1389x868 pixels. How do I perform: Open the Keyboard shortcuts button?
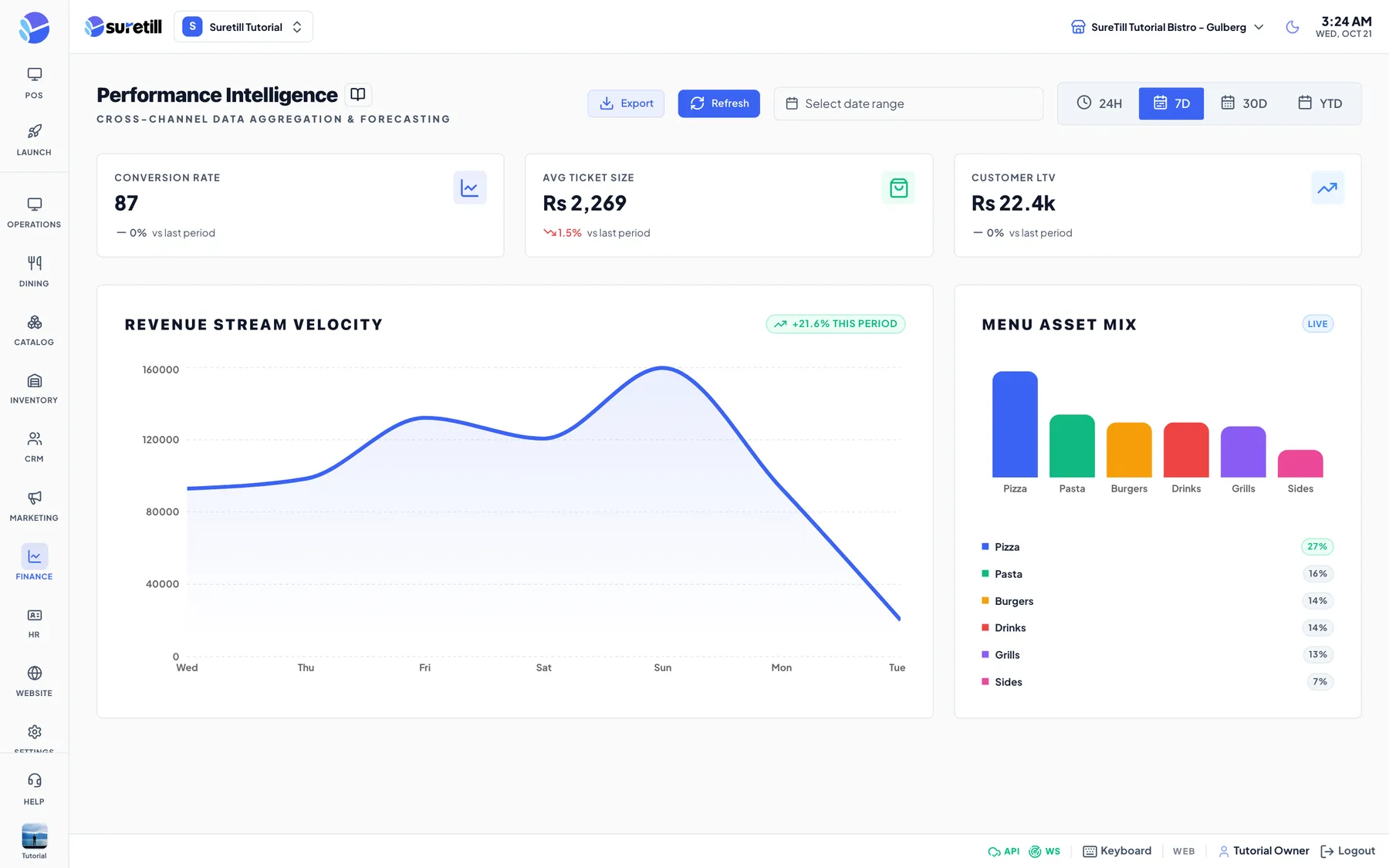[x=1117, y=851]
